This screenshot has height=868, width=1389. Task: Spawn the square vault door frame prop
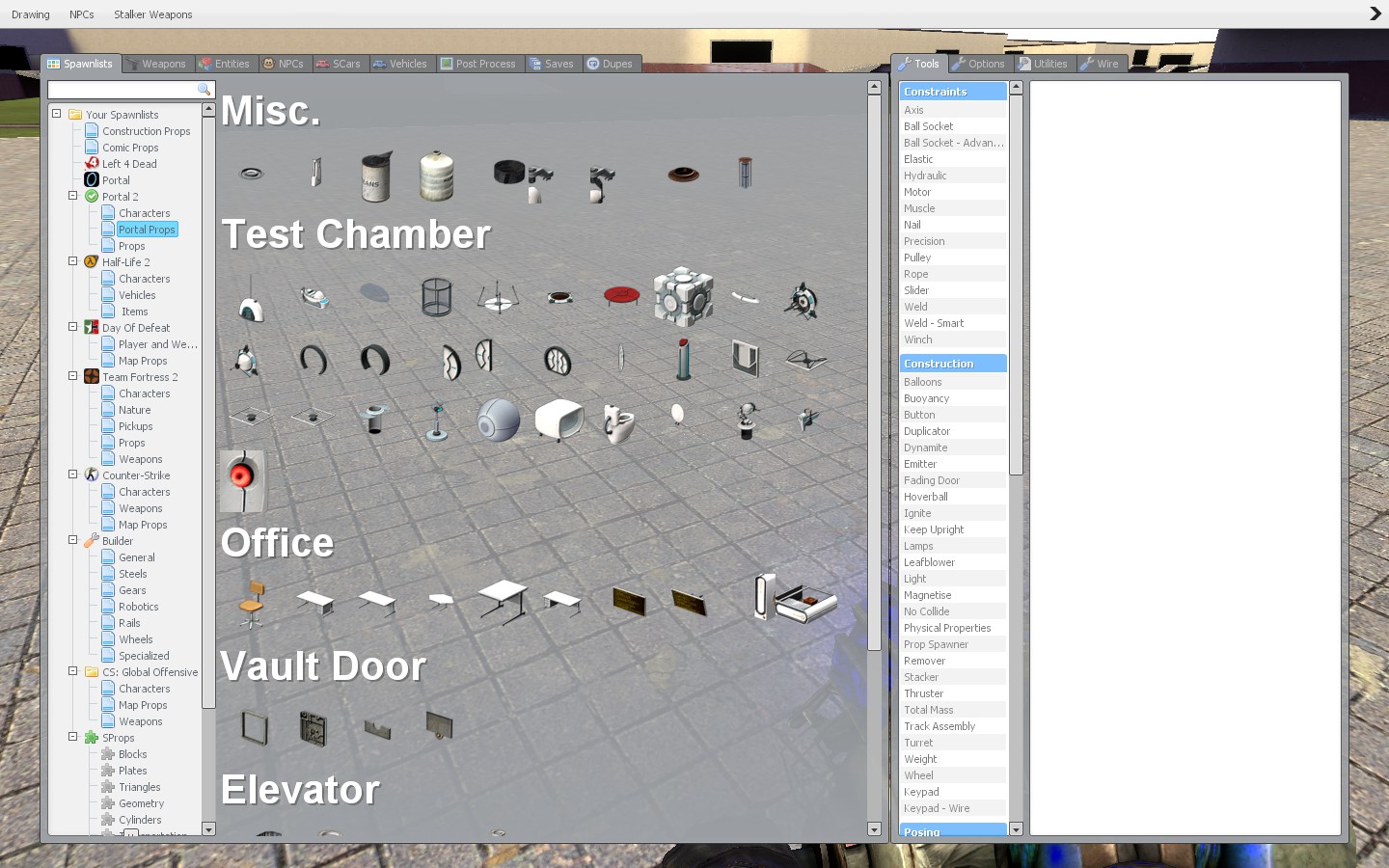coord(254,727)
